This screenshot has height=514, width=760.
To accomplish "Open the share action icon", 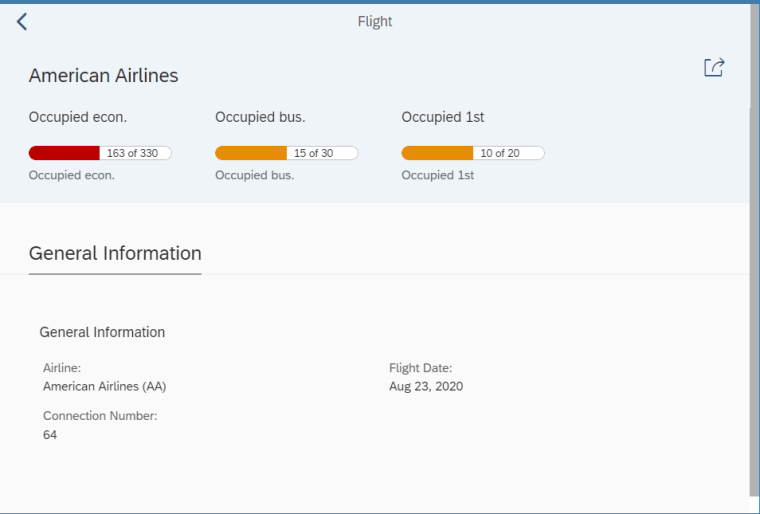I will tap(714, 68).
